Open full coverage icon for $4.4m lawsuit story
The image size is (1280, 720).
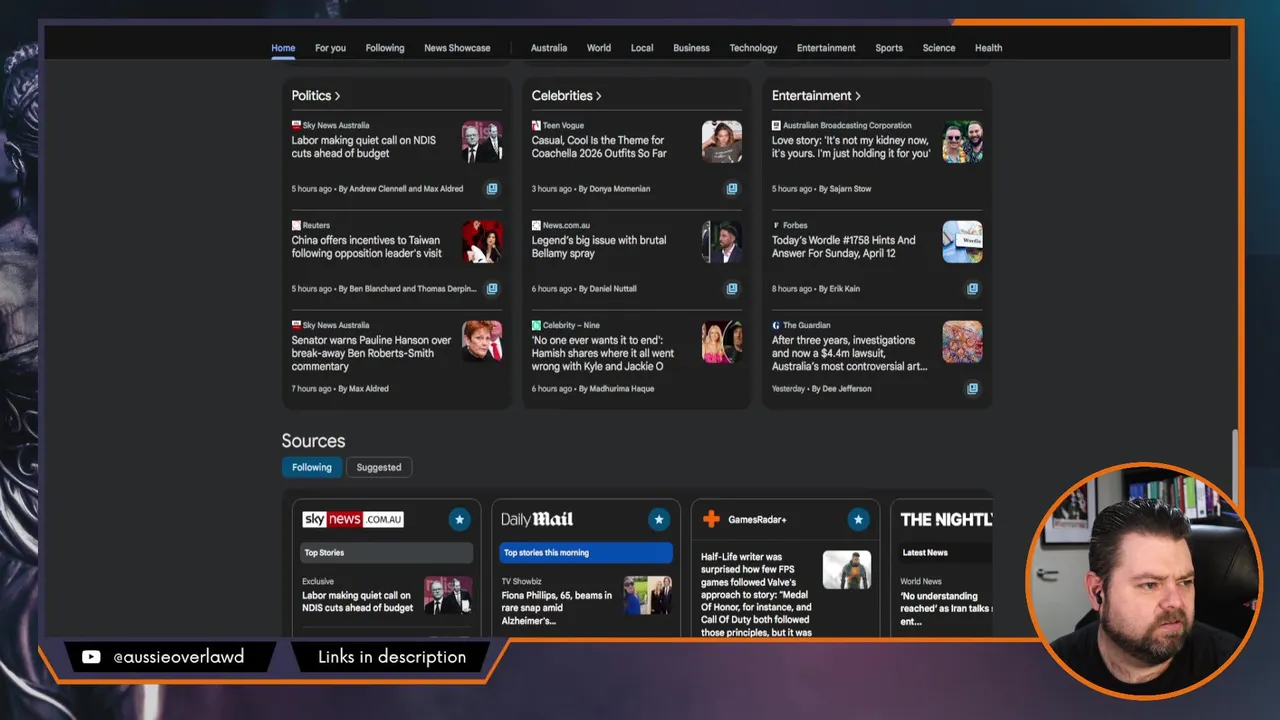tap(972, 388)
